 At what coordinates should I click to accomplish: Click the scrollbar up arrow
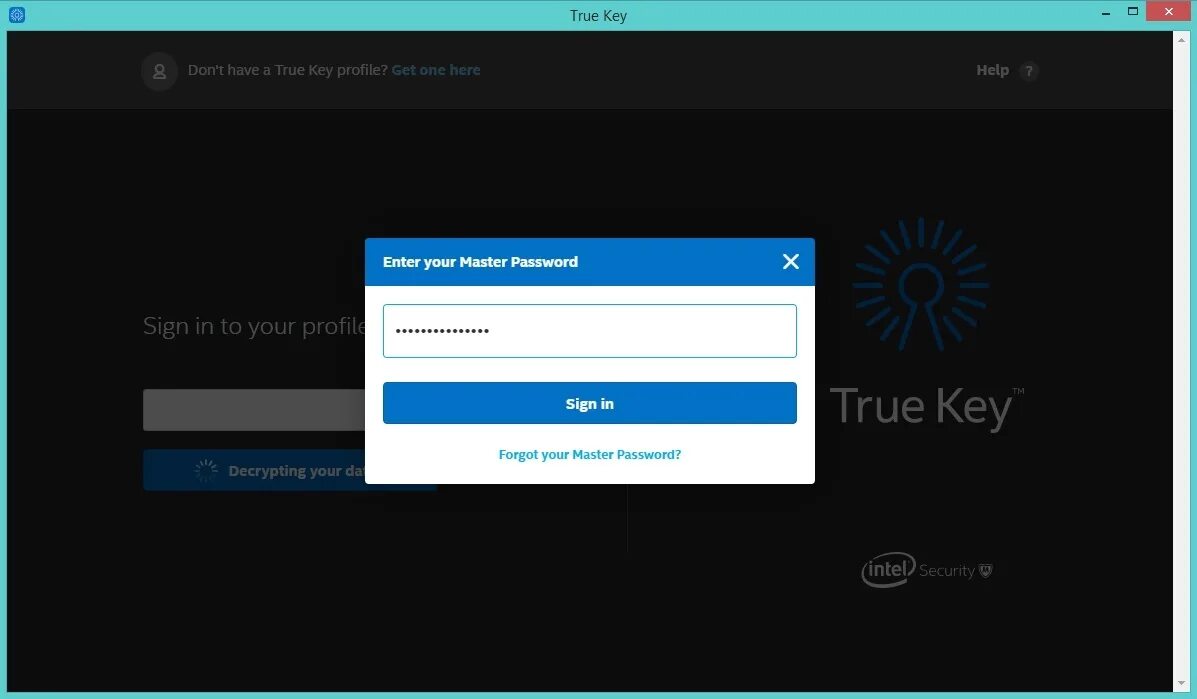1182,38
